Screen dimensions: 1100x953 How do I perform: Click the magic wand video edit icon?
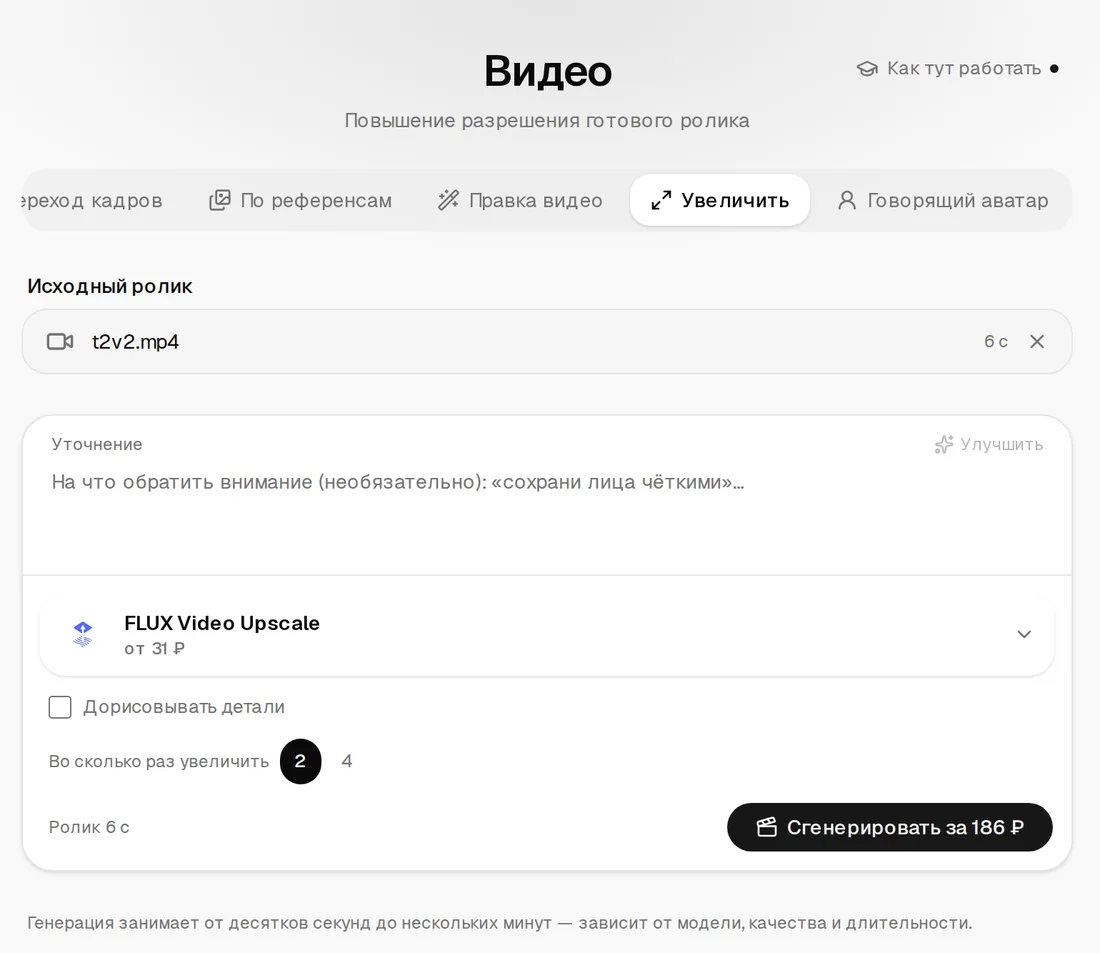[448, 200]
